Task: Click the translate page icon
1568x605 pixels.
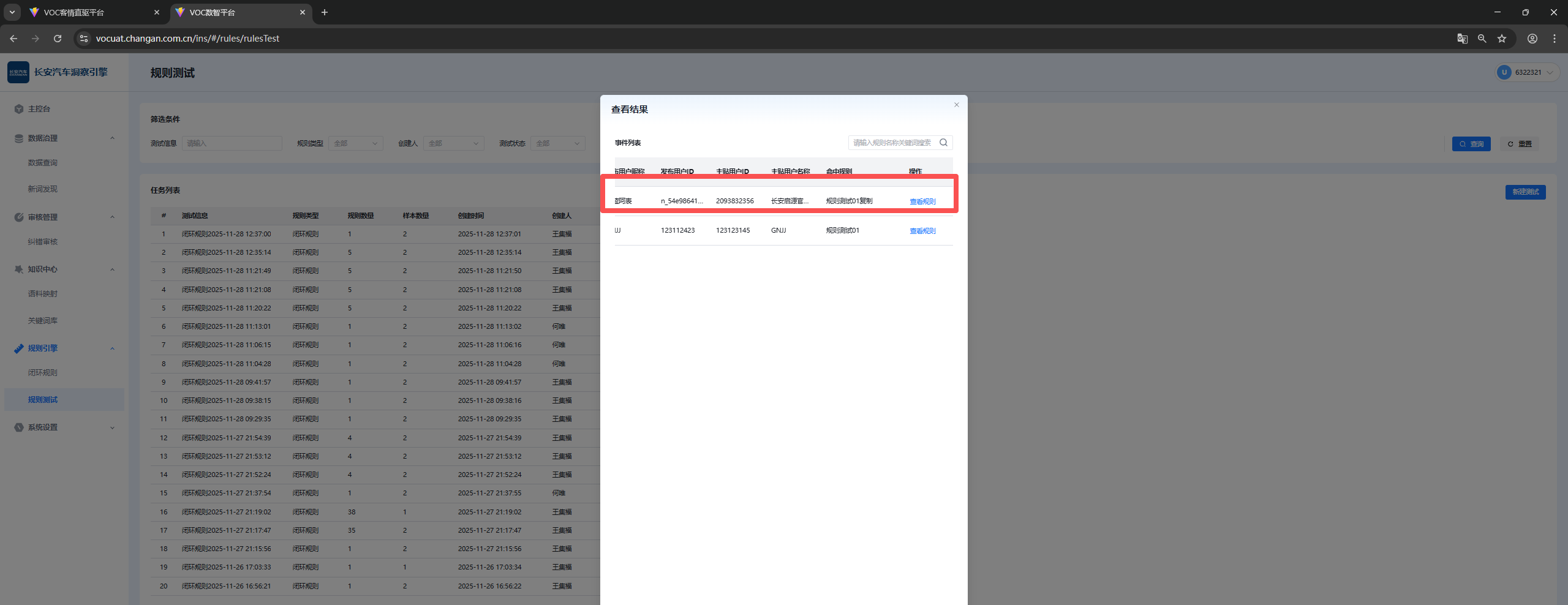Action: 1462,39
